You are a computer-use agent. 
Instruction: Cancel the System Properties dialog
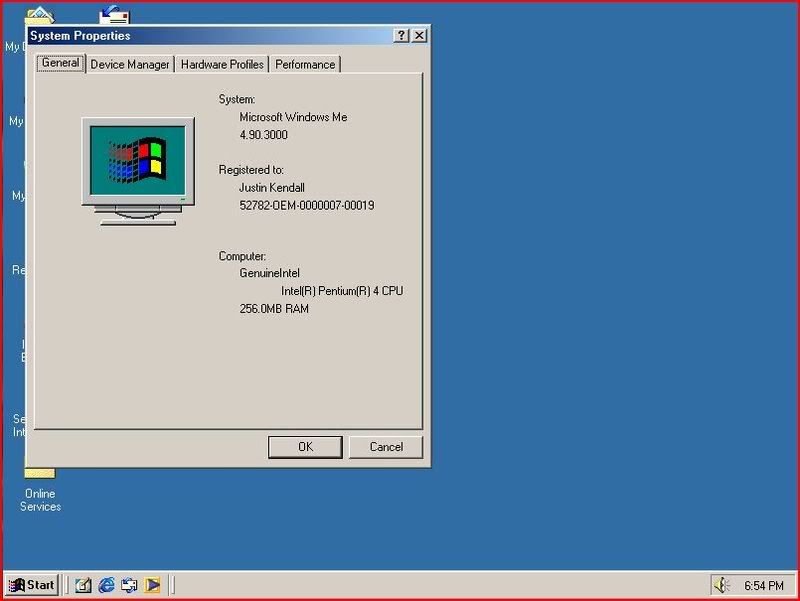point(385,447)
